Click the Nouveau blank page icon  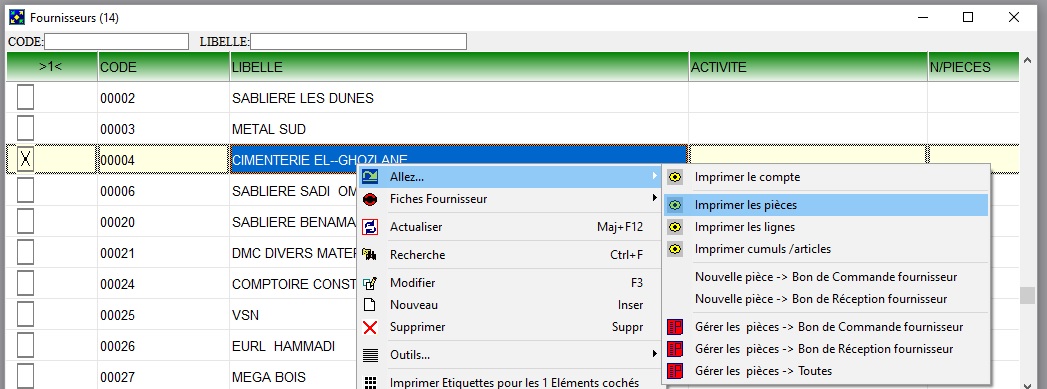click(x=369, y=305)
